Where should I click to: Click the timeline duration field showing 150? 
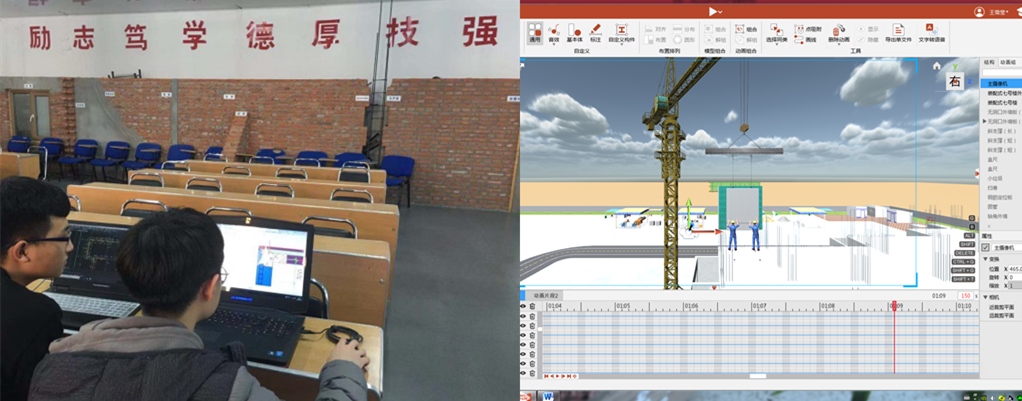click(x=965, y=295)
